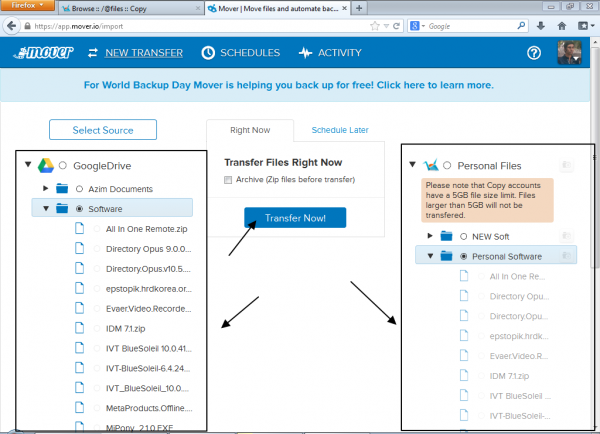Viewport: 600px width, 434px height.
Task: Select radio for epstopik.hrdkorea file in GoogleDrive
Action: pos(97,289)
